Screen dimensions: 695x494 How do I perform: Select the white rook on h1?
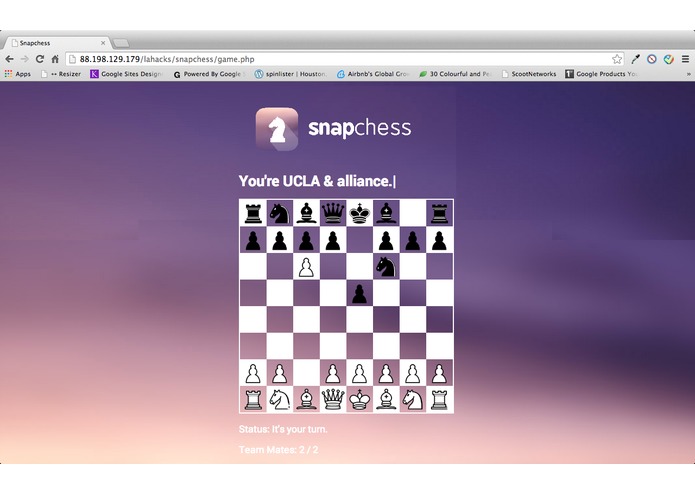pyautogui.click(x=439, y=400)
